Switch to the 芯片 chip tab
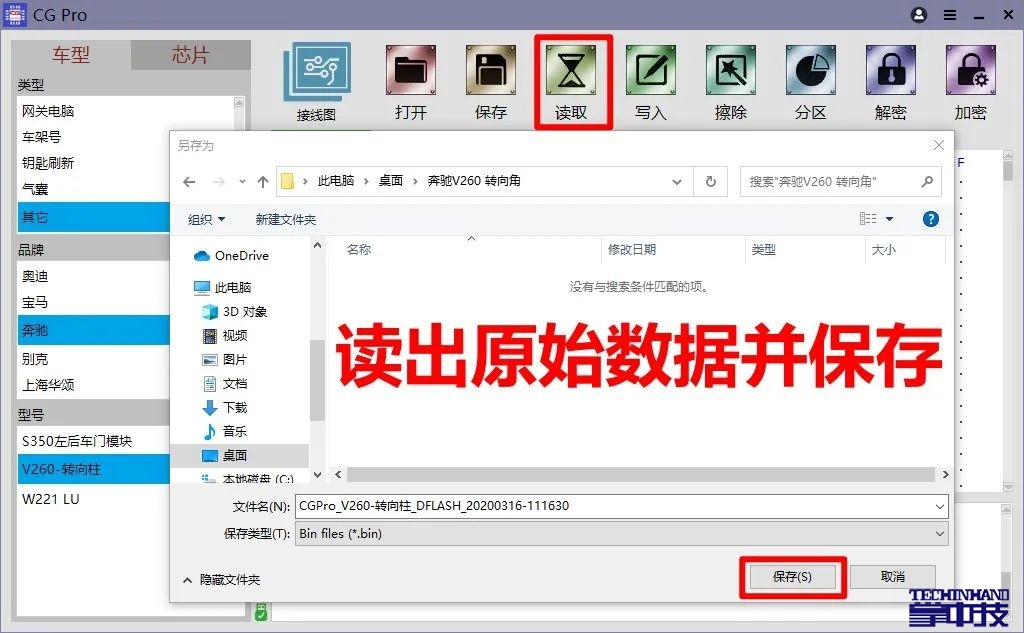Viewport: 1024px width, 633px height. [x=190, y=55]
